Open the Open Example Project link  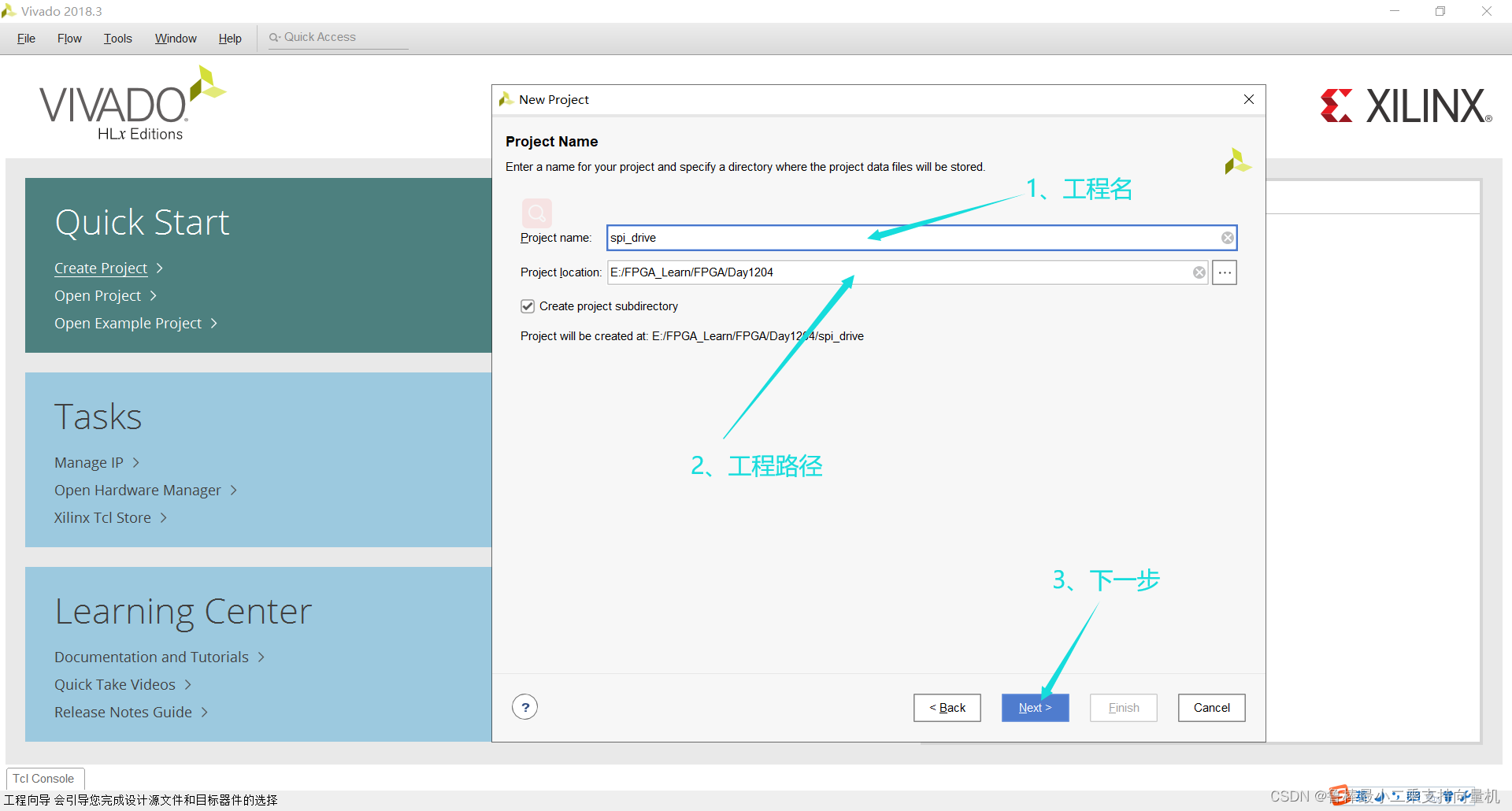(x=128, y=324)
